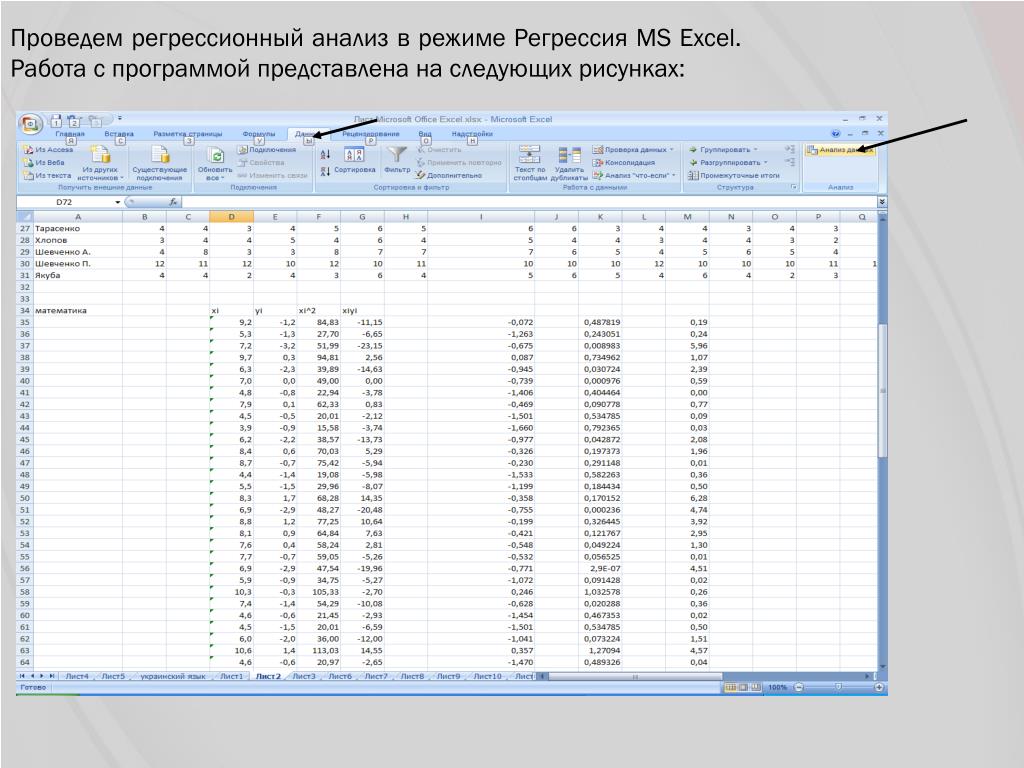Screen dimensions: 1024x768
Task: Open the Надстройки tab
Action: 472,134
